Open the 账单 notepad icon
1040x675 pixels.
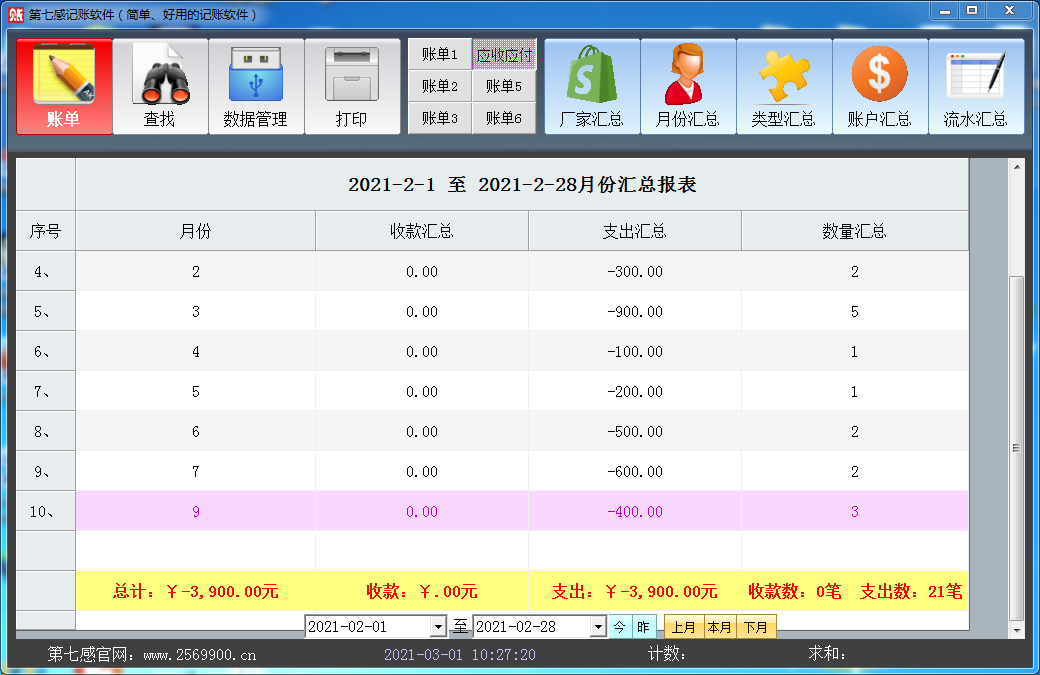pyautogui.click(x=64, y=86)
